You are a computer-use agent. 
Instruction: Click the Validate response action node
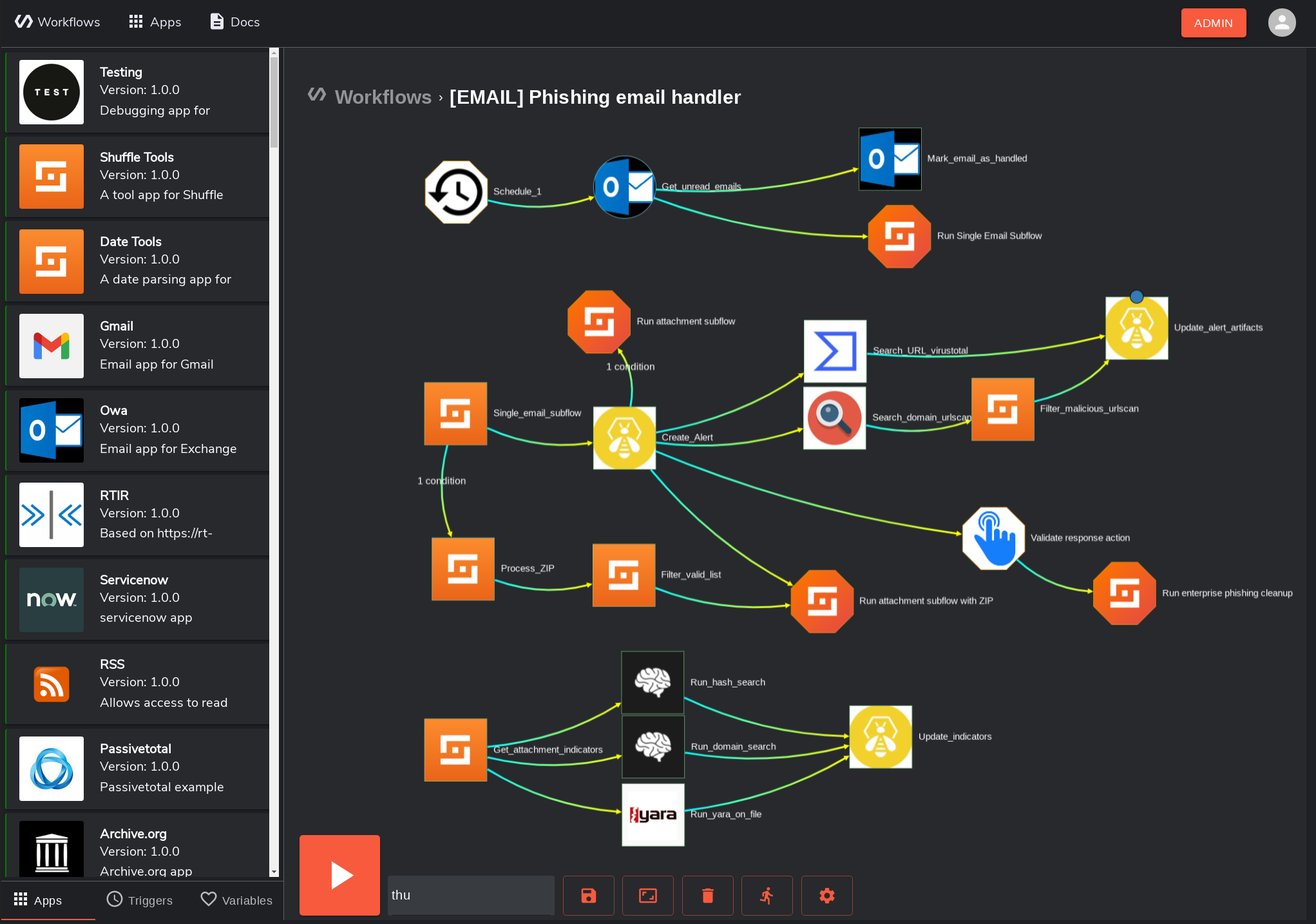pyautogui.click(x=993, y=538)
